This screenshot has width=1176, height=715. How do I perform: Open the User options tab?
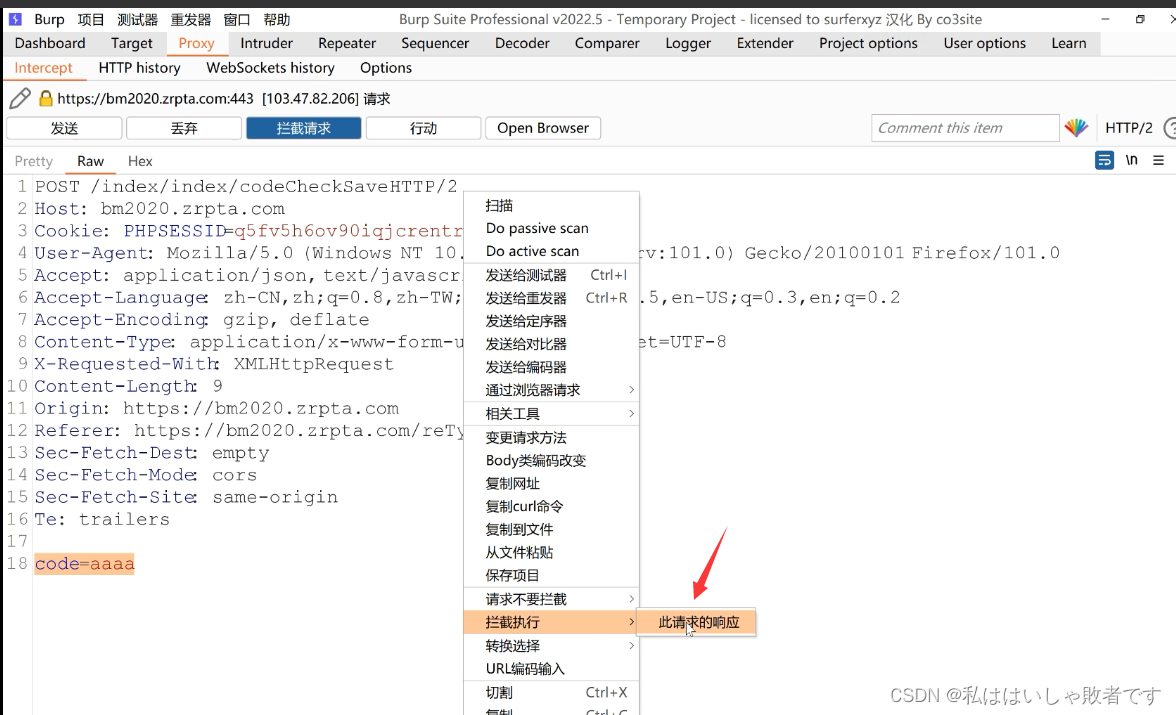coord(985,44)
